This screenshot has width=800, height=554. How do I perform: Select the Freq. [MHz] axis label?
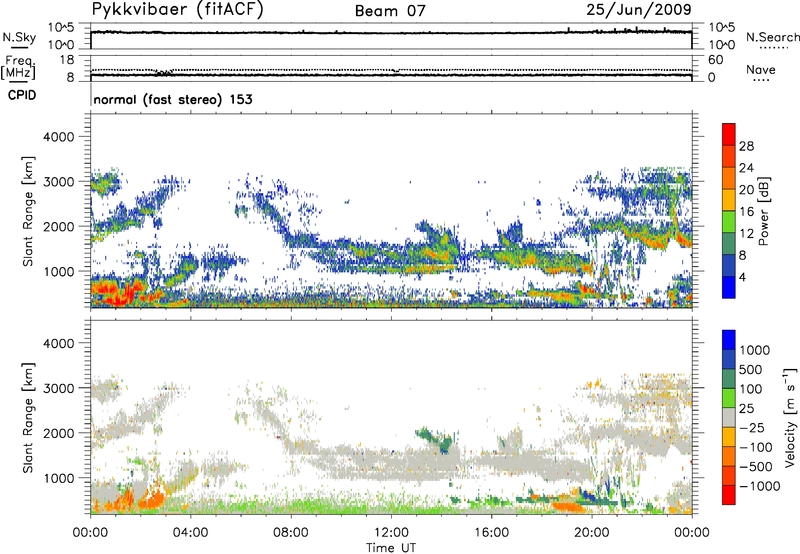tap(18, 68)
